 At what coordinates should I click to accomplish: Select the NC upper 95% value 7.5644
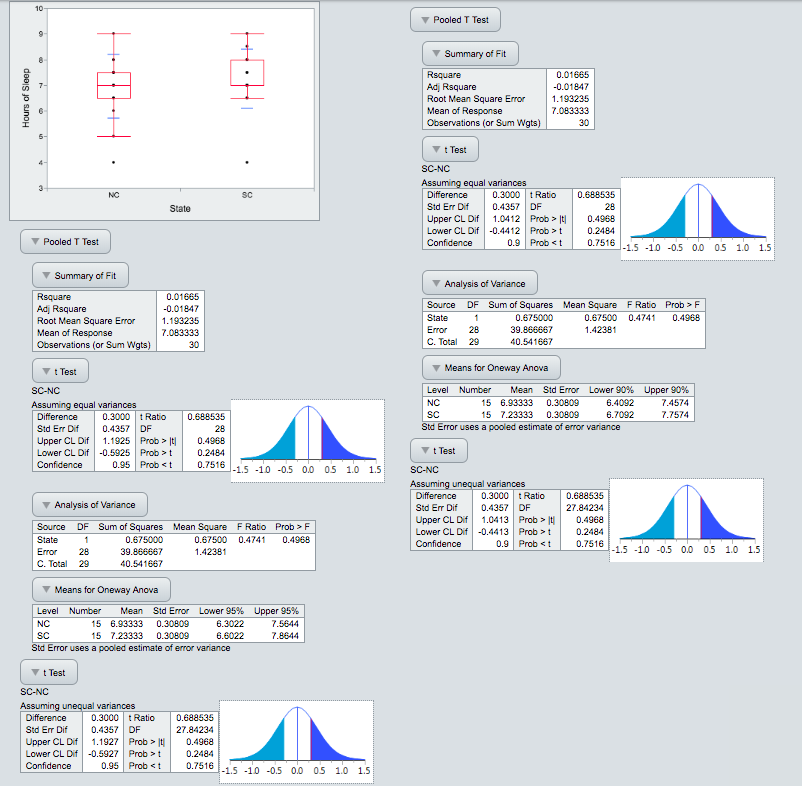pyautogui.click(x=285, y=624)
